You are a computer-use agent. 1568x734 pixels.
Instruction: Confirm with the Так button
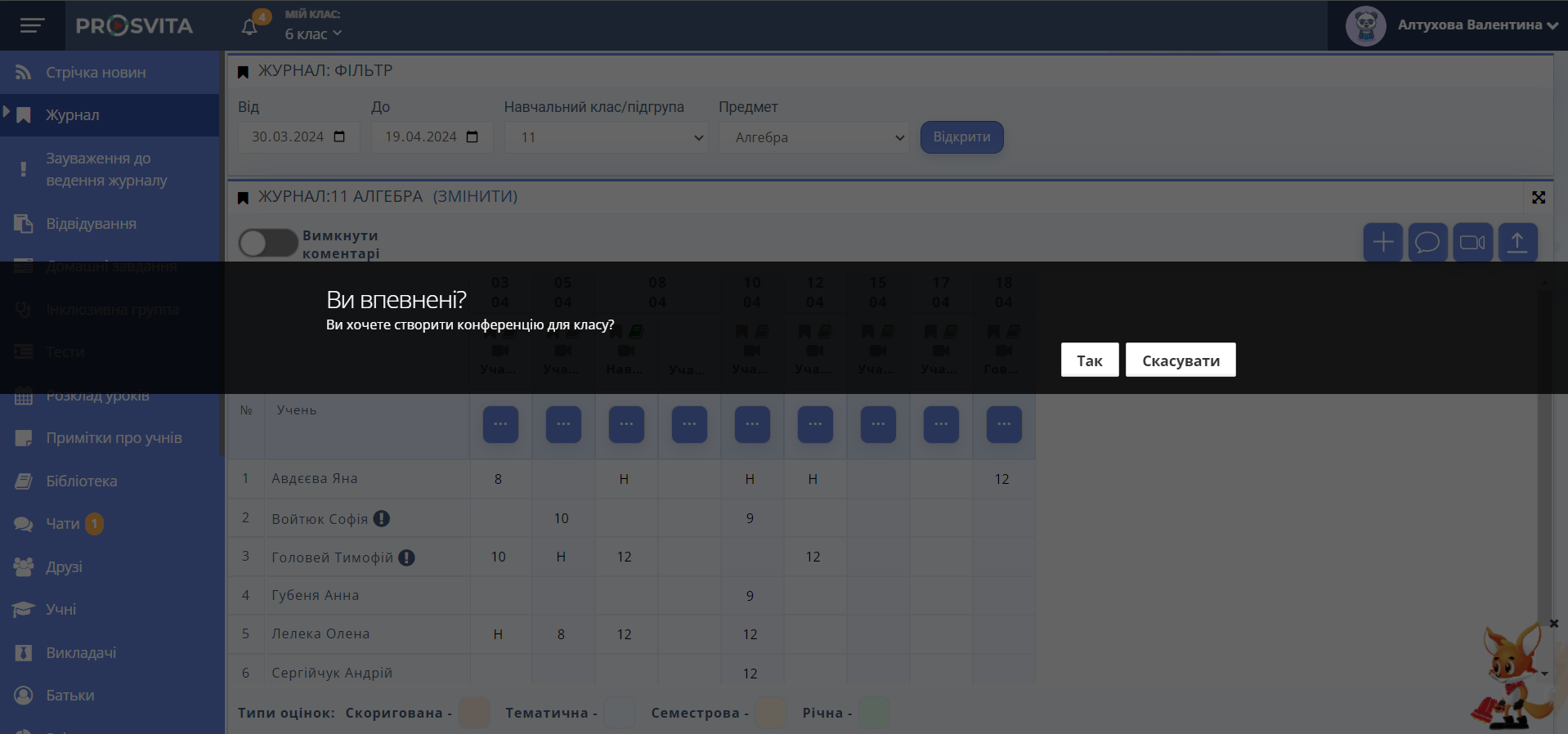click(x=1089, y=360)
